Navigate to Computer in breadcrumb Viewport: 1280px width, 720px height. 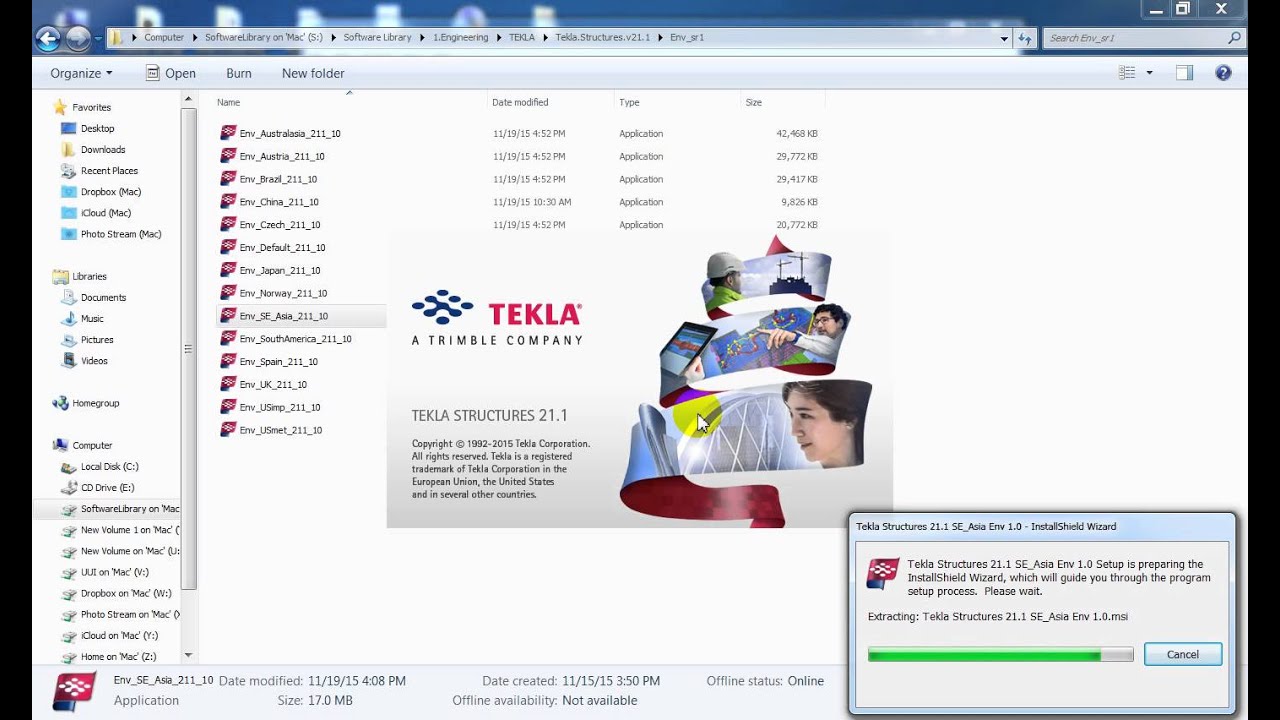(x=164, y=37)
